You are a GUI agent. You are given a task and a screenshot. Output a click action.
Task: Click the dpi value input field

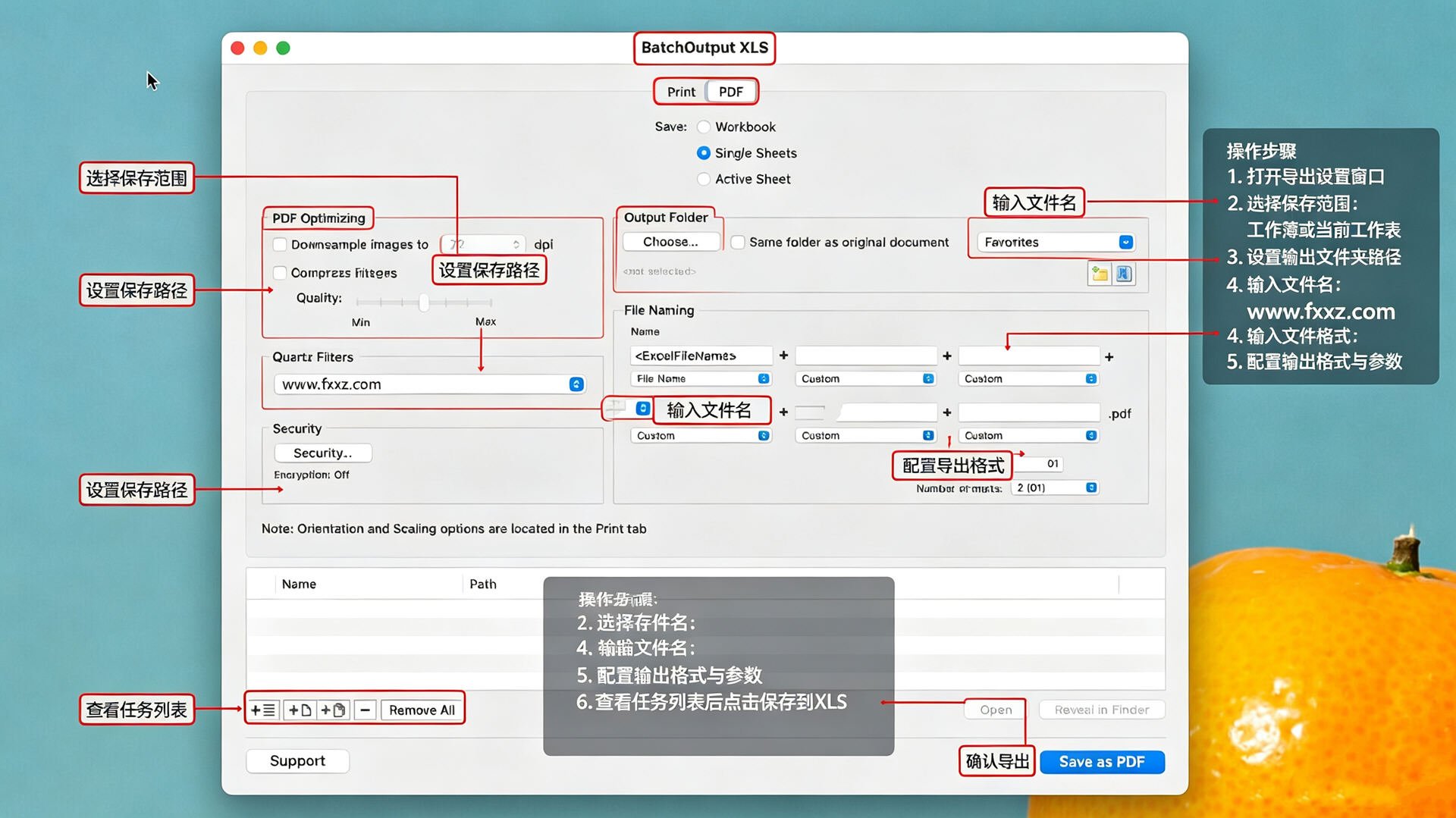point(476,244)
